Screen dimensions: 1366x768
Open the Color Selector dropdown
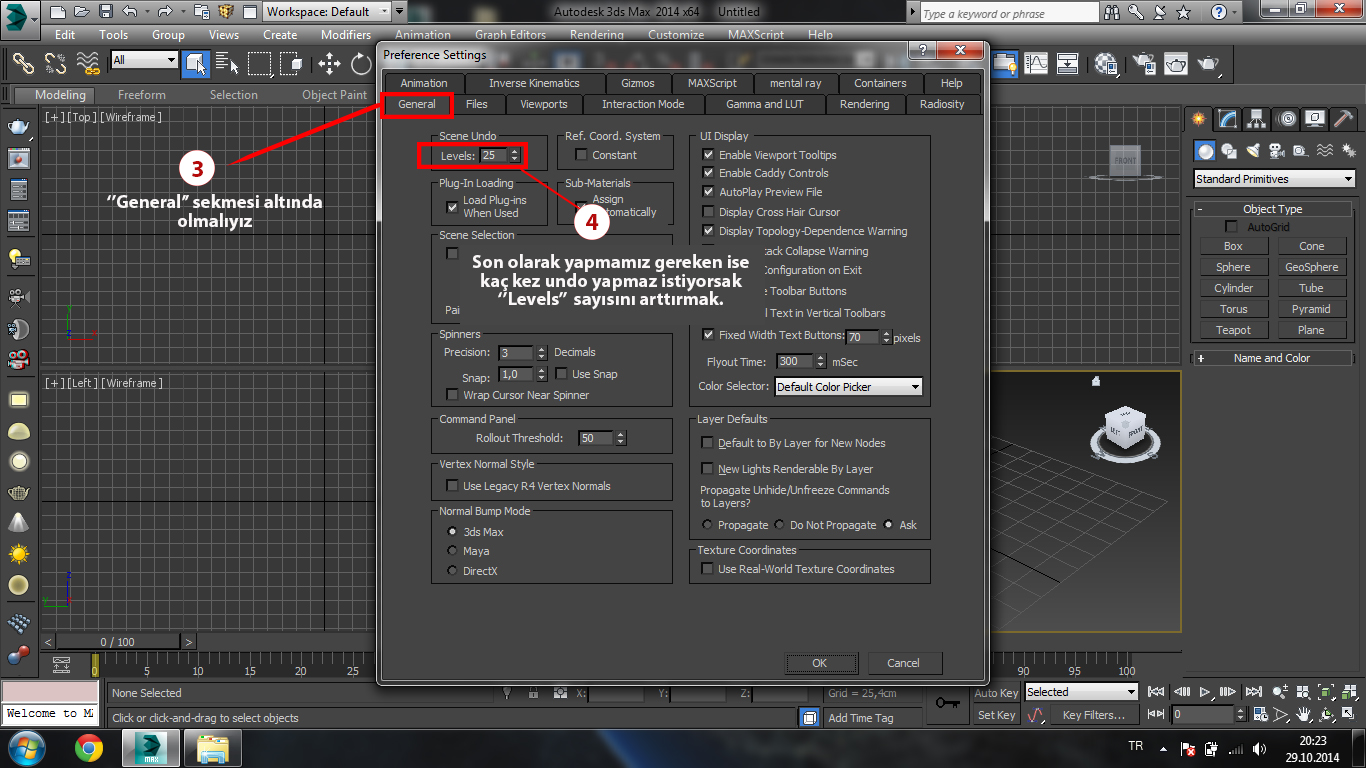(x=848, y=387)
